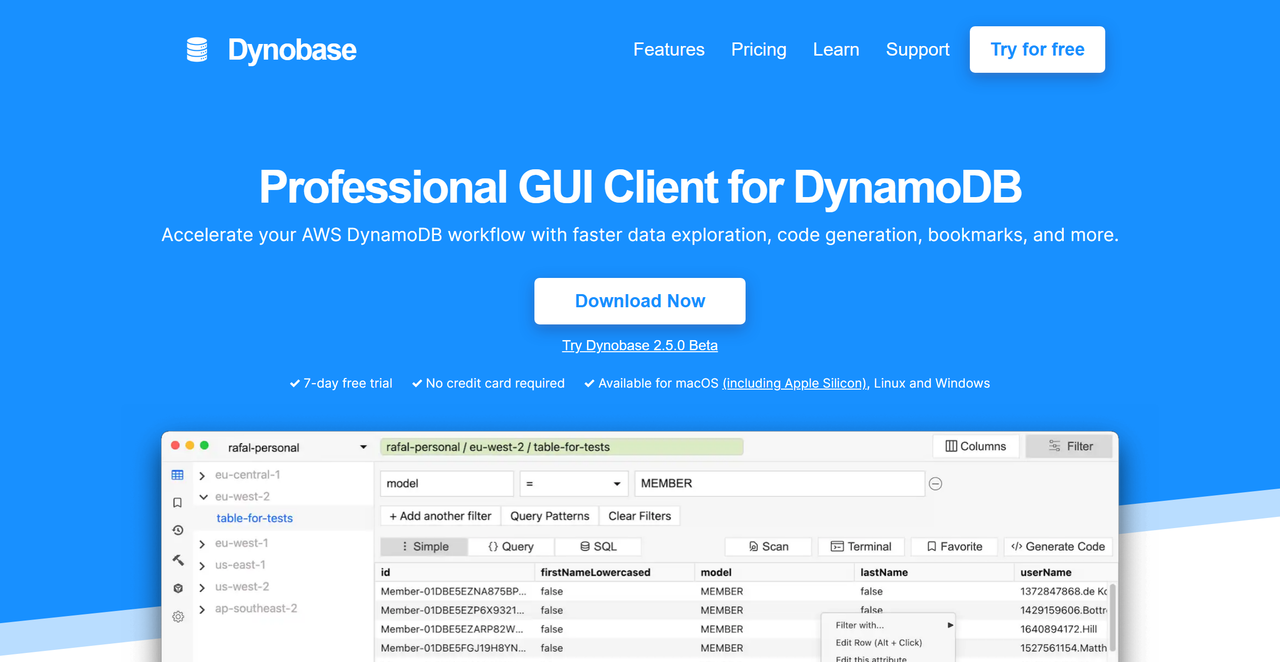Viewport: 1280px width, 662px height.
Task: Click the 1527561154.Matth userName cell
Action: 1063,648
